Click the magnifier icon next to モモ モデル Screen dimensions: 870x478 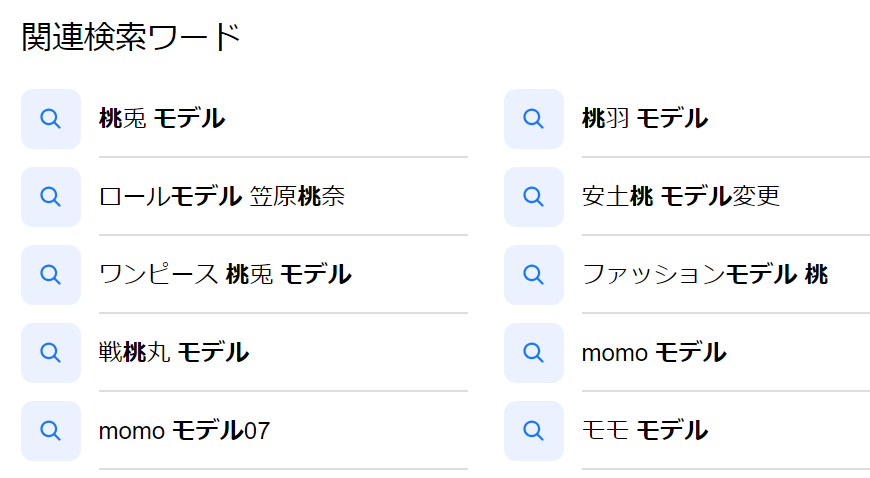click(x=534, y=431)
